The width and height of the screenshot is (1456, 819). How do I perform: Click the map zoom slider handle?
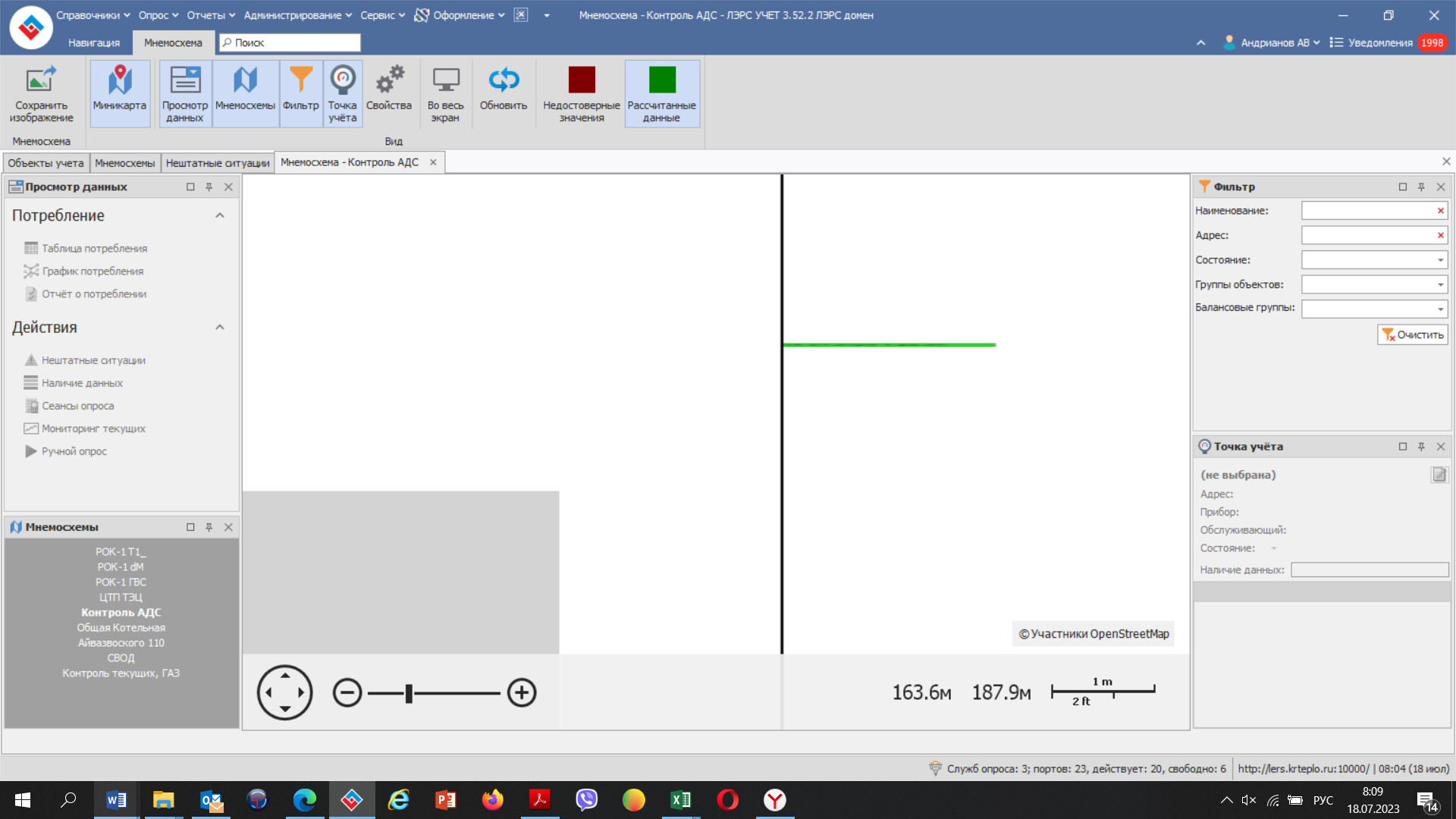[x=409, y=693]
